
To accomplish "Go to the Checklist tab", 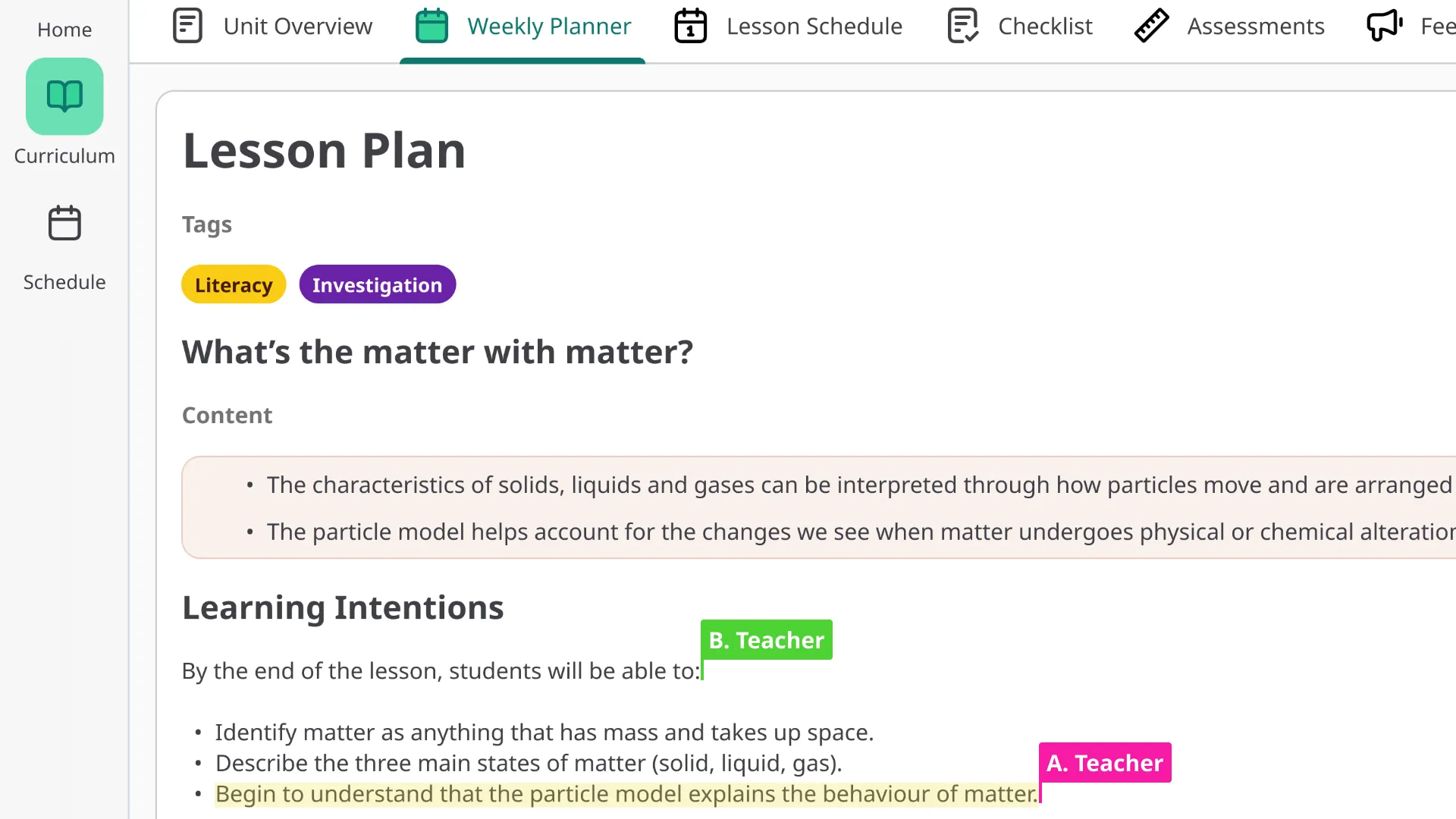I will click(x=1045, y=27).
